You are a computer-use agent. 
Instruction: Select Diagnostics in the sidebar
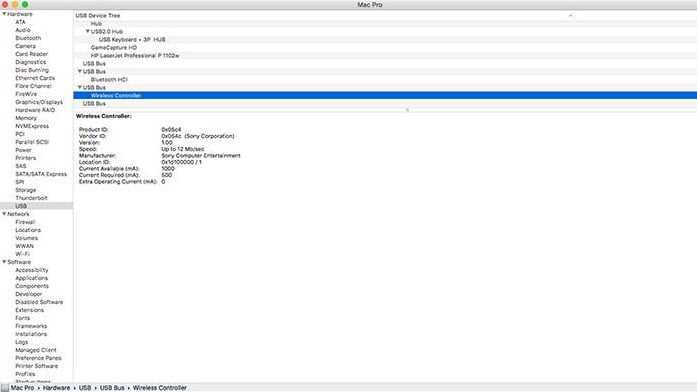(x=31, y=62)
